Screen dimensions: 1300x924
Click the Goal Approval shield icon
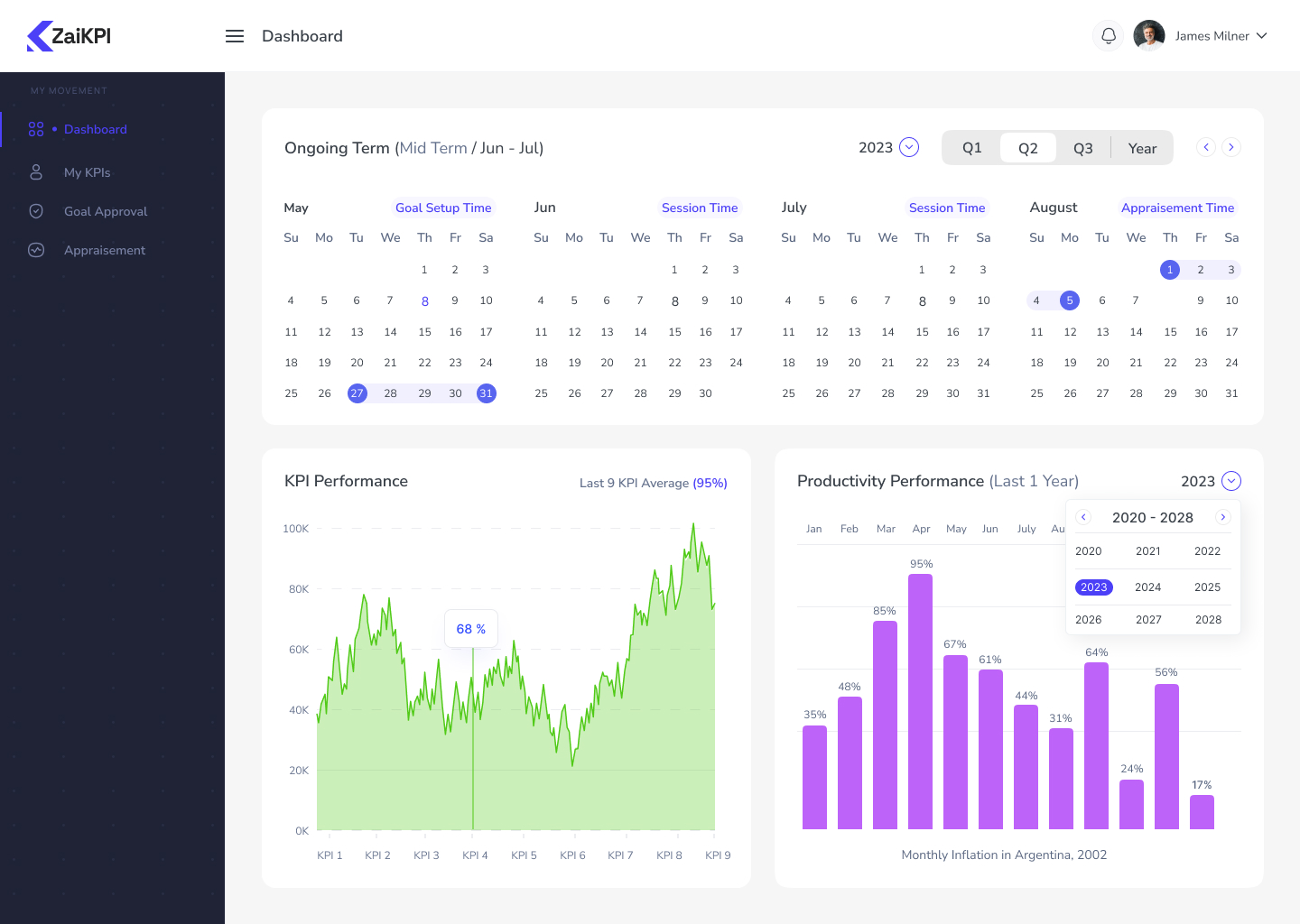point(36,211)
